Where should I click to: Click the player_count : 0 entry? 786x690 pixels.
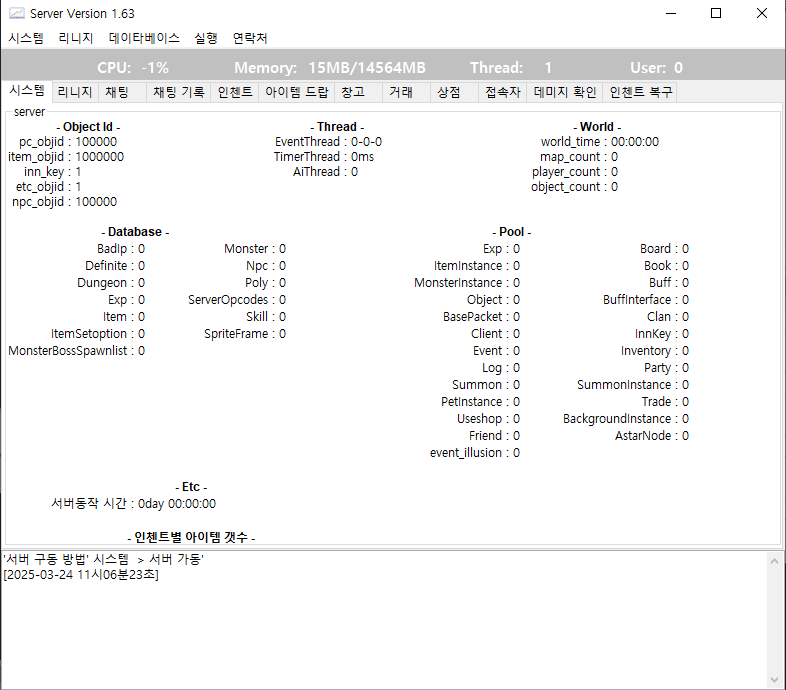[x=574, y=172]
